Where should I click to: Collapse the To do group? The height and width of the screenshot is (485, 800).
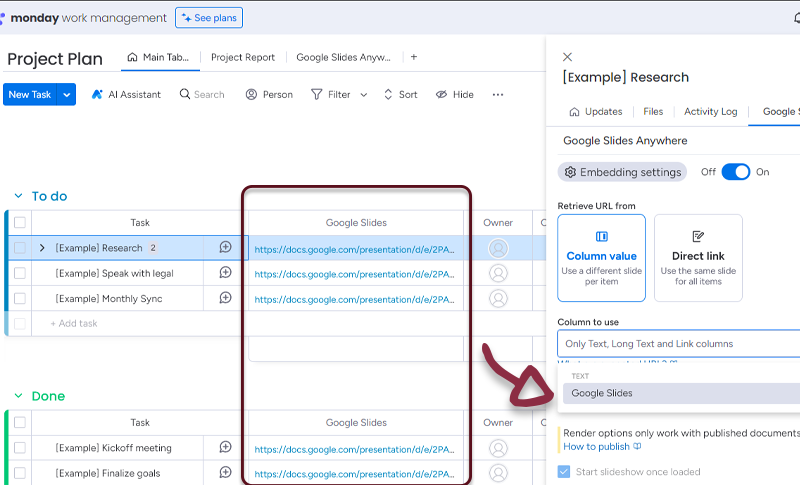[17, 196]
